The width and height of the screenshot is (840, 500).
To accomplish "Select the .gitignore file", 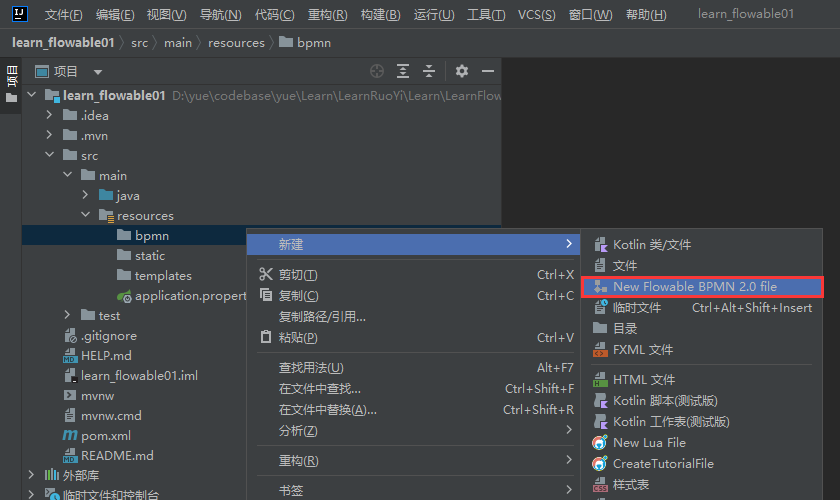I will [109, 336].
